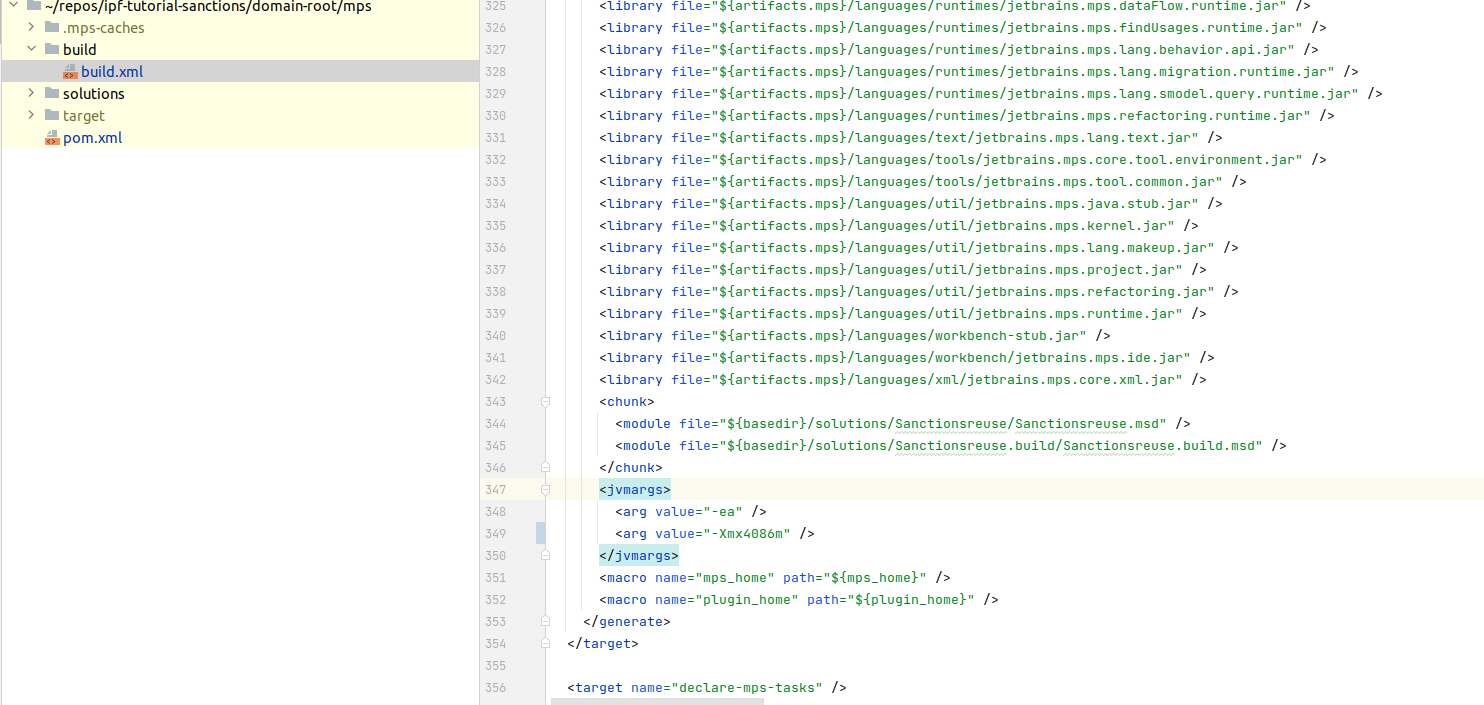
Task: Expand the solutions folder
Action: [31, 93]
